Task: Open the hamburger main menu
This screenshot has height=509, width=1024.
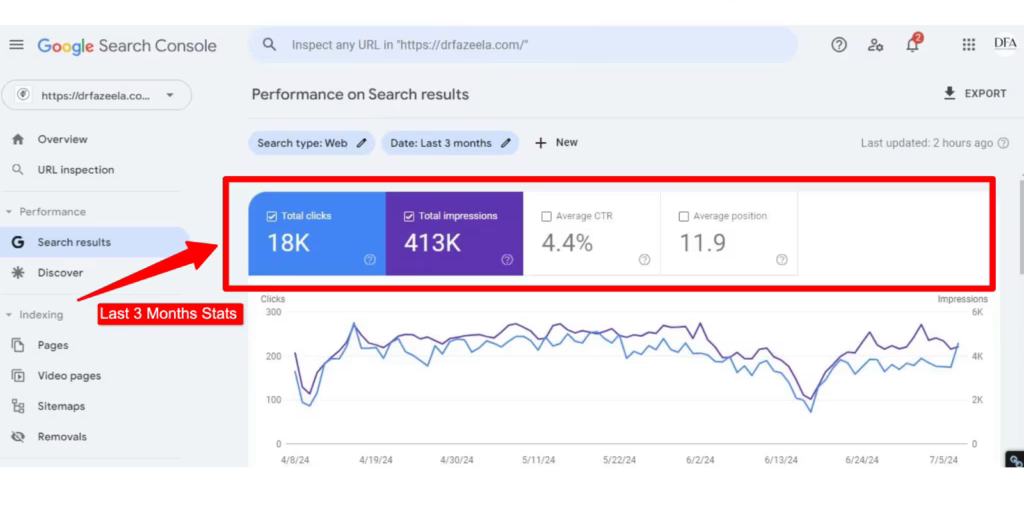Action: (x=16, y=45)
